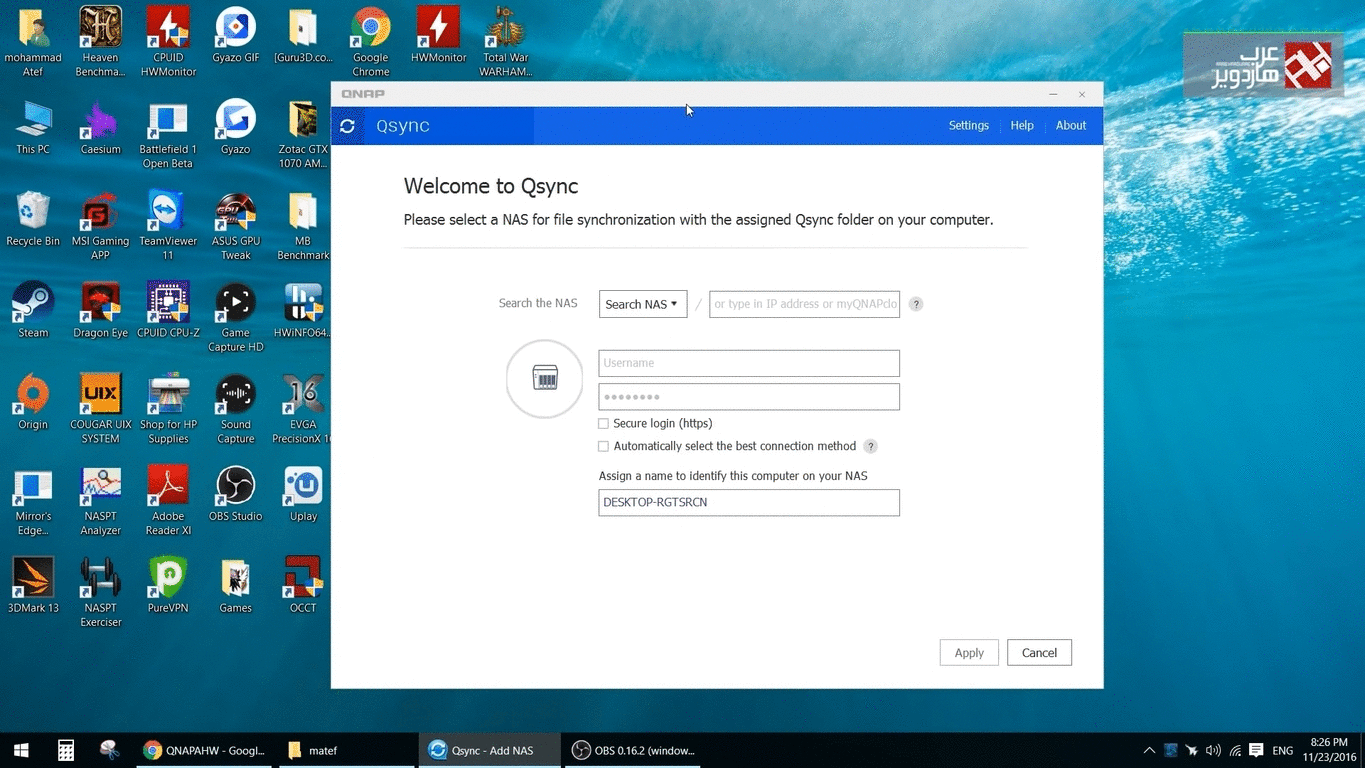
Task: Open the Help menu in Qsync
Action: [x=1022, y=126]
